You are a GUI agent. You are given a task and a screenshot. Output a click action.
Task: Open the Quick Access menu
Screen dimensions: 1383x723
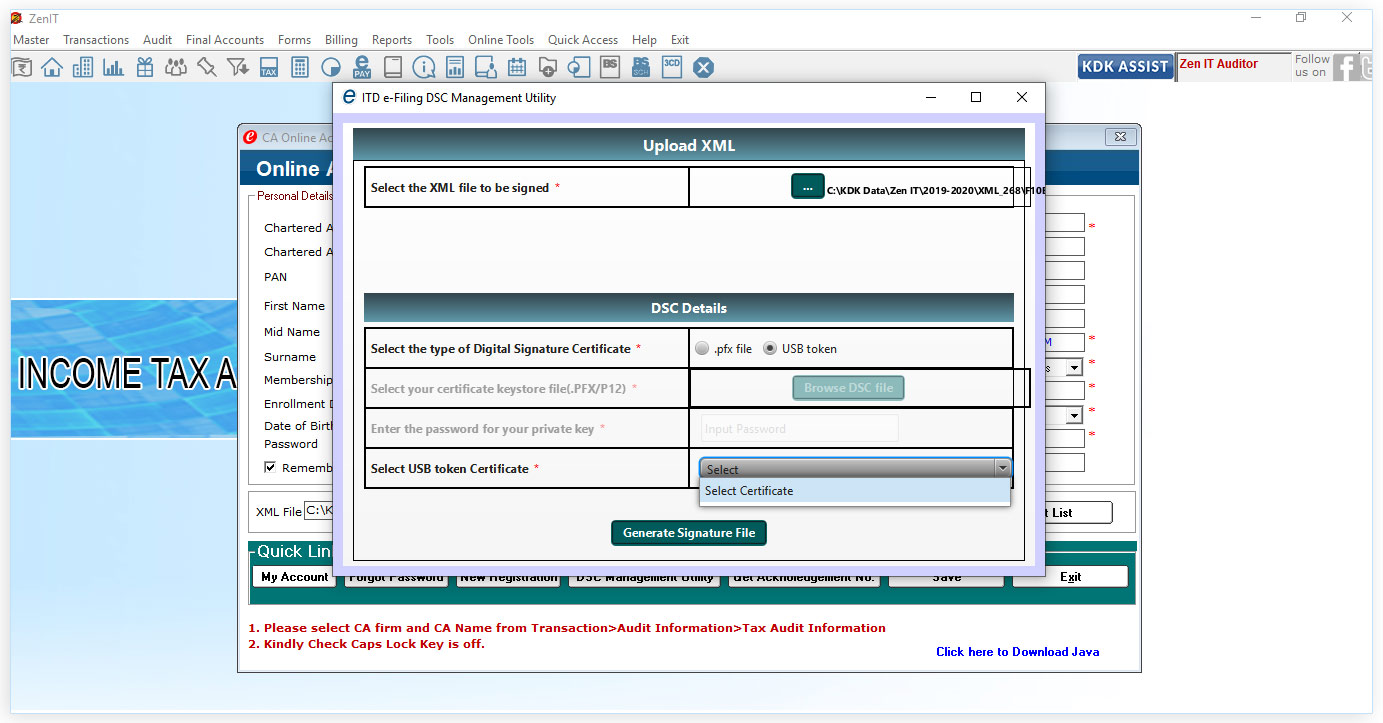(583, 40)
